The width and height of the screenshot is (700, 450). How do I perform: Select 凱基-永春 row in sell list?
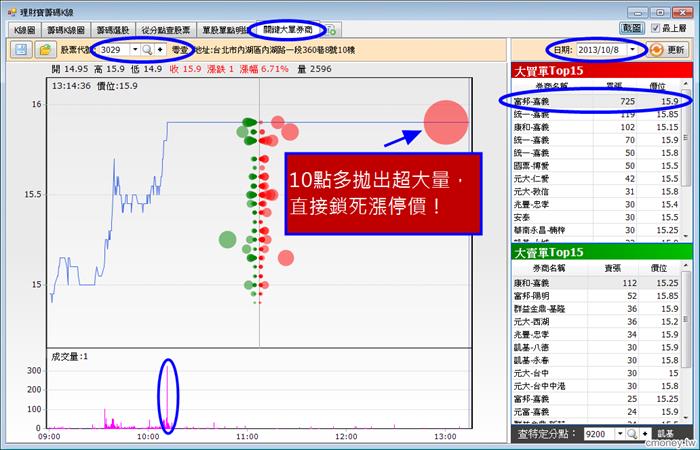[596, 360]
